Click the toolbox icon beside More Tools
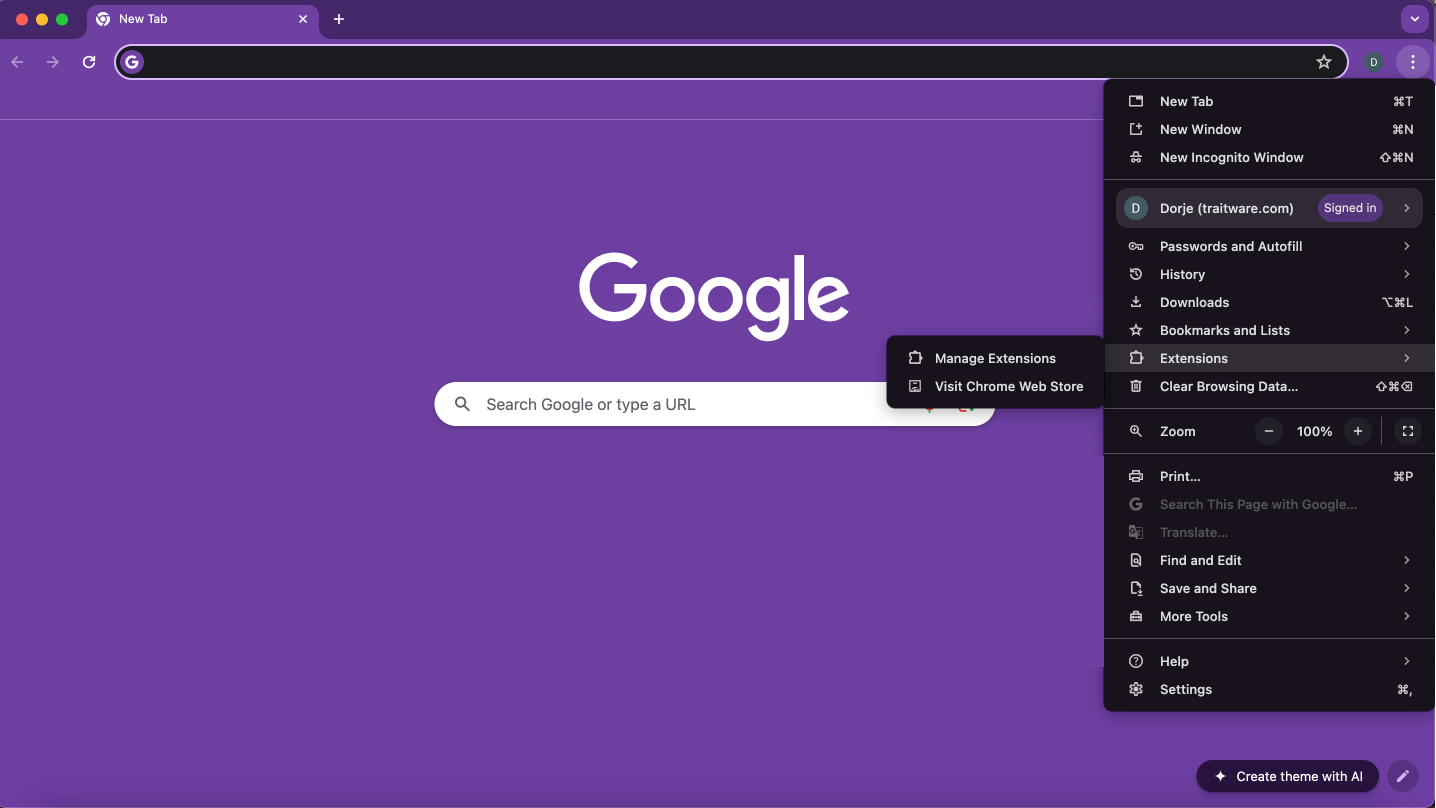The width and height of the screenshot is (1436, 808). pyautogui.click(x=1136, y=616)
